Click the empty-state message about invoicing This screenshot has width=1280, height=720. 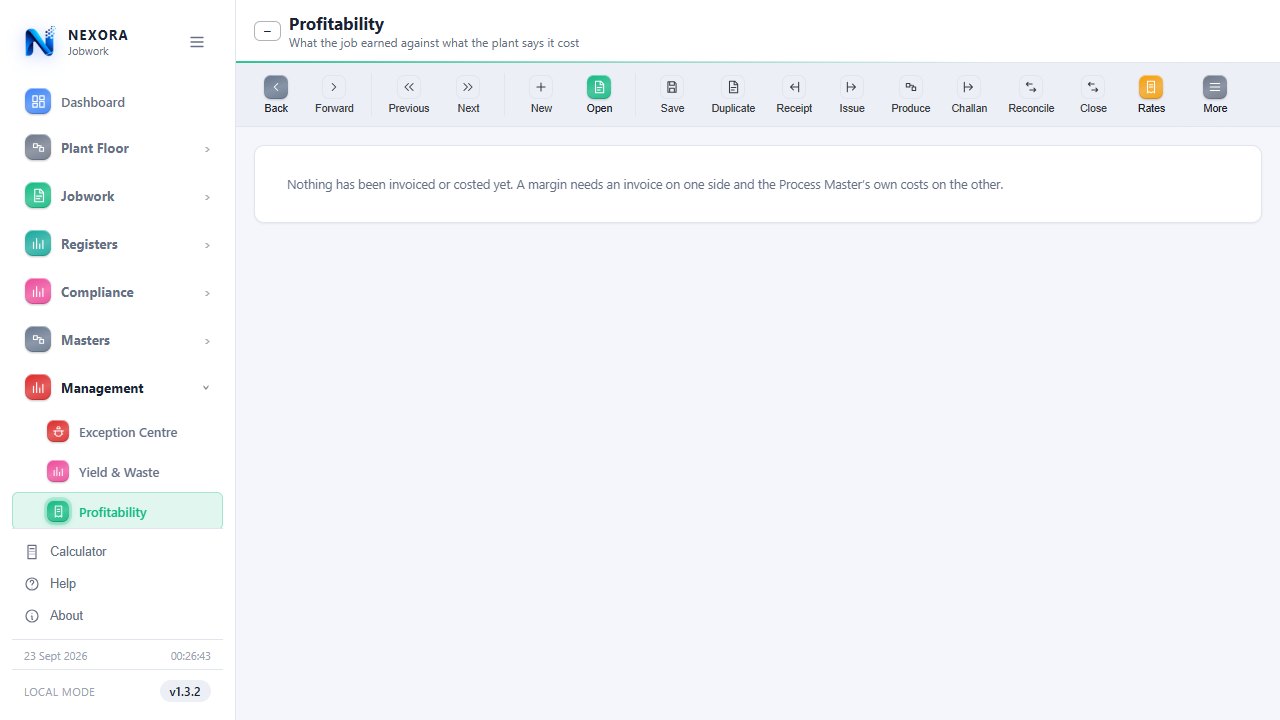click(x=645, y=185)
